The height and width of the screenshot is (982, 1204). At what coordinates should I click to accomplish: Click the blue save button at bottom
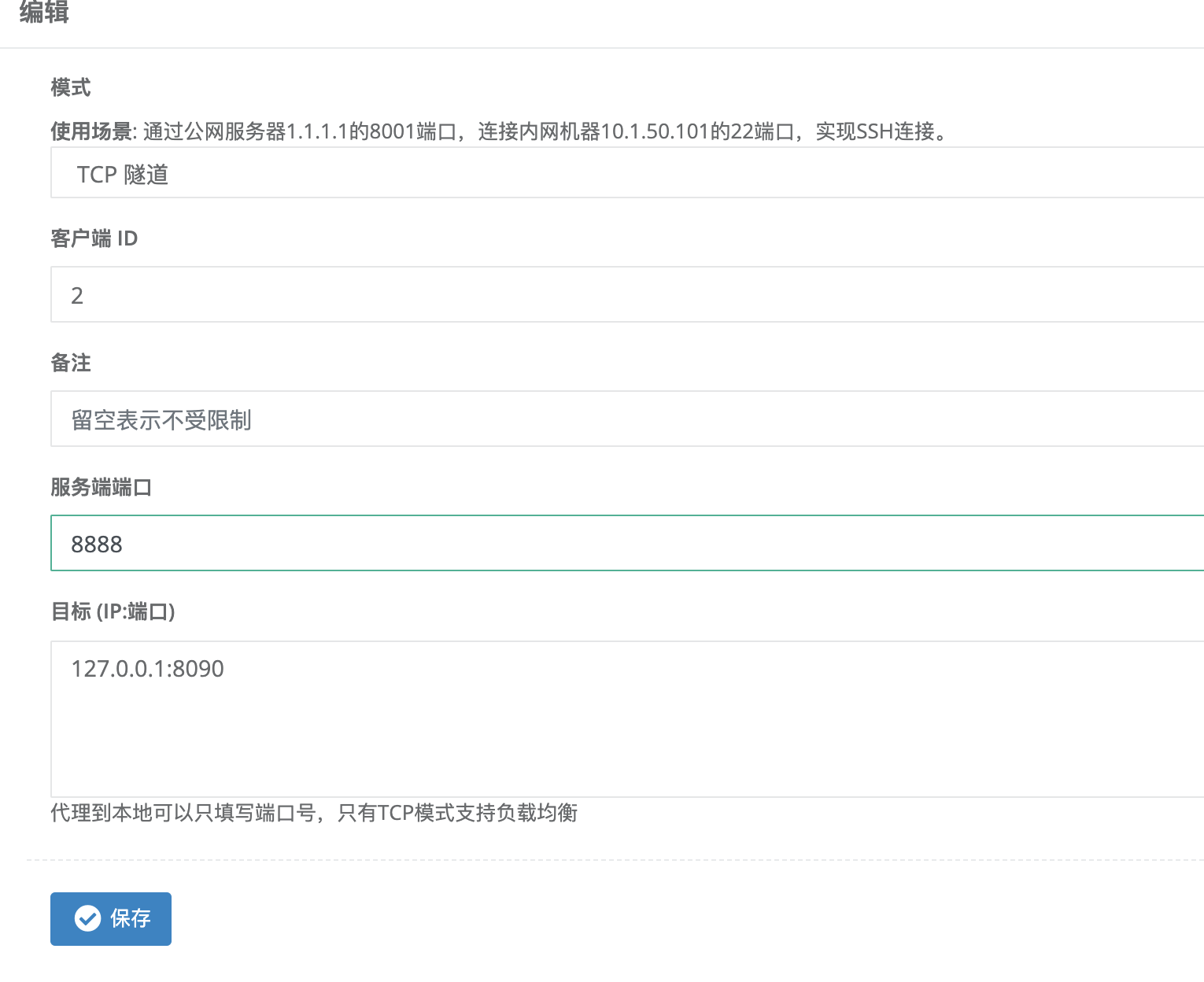110,918
